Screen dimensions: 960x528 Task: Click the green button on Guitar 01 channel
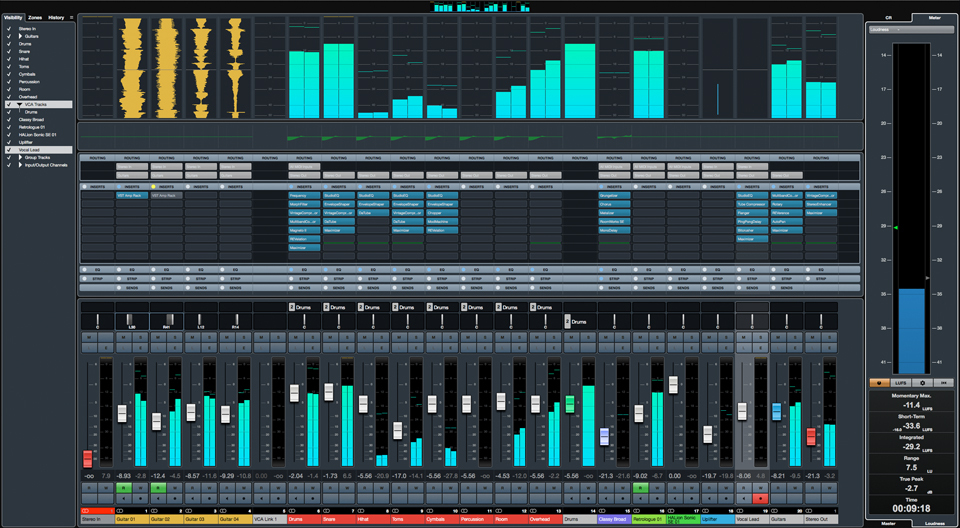coord(124,487)
